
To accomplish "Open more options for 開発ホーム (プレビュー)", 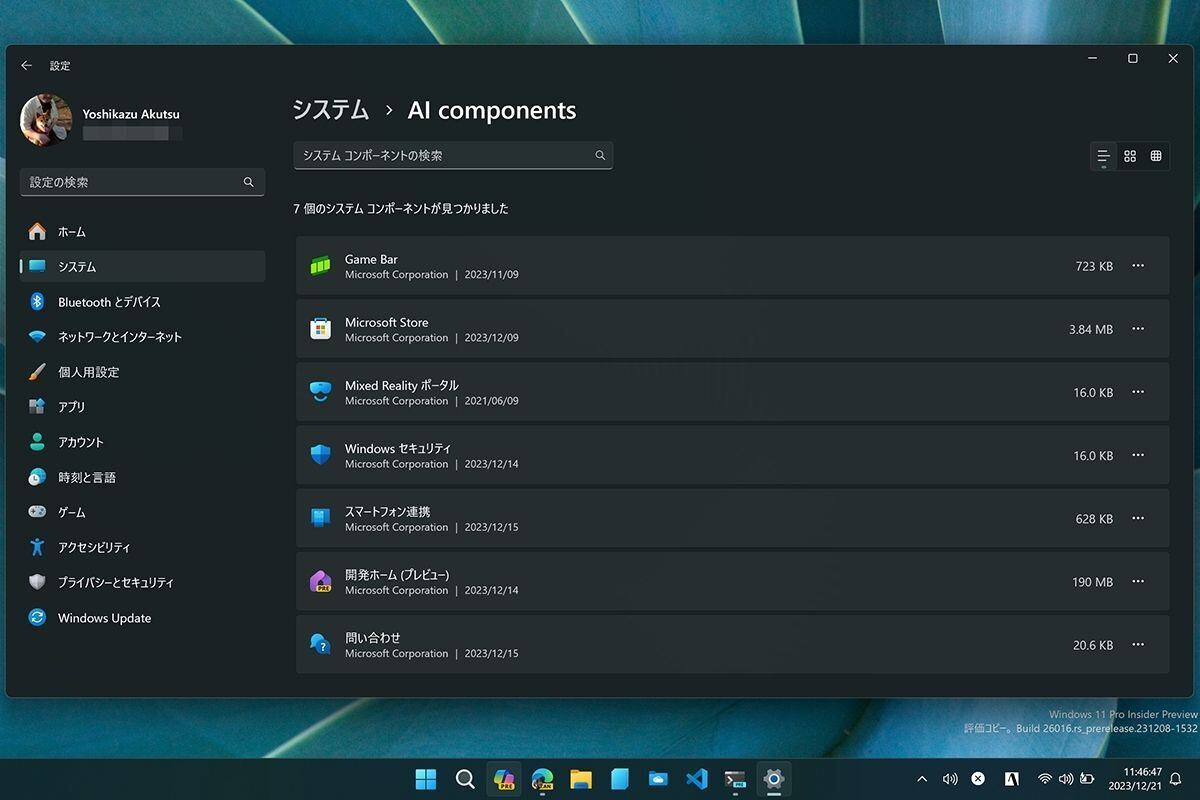I will [1138, 581].
